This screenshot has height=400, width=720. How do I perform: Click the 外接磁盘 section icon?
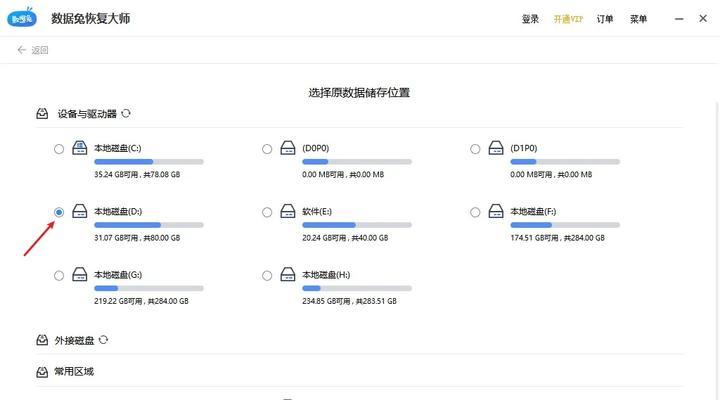(x=42, y=340)
